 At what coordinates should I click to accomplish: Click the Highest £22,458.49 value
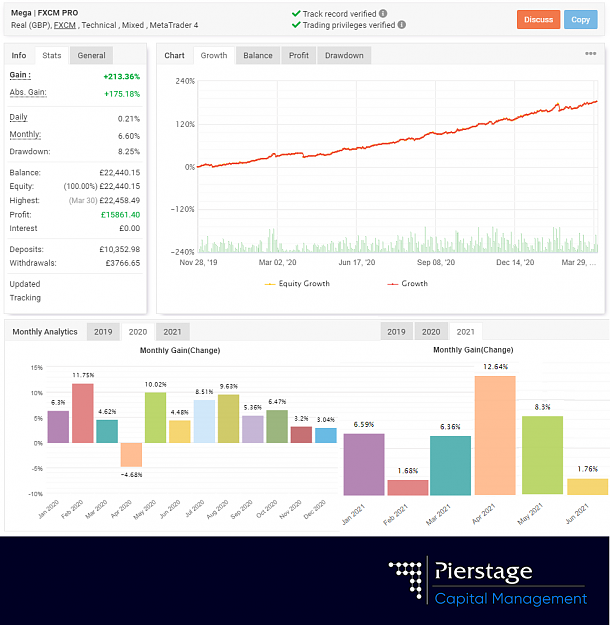tap(120, 200)
